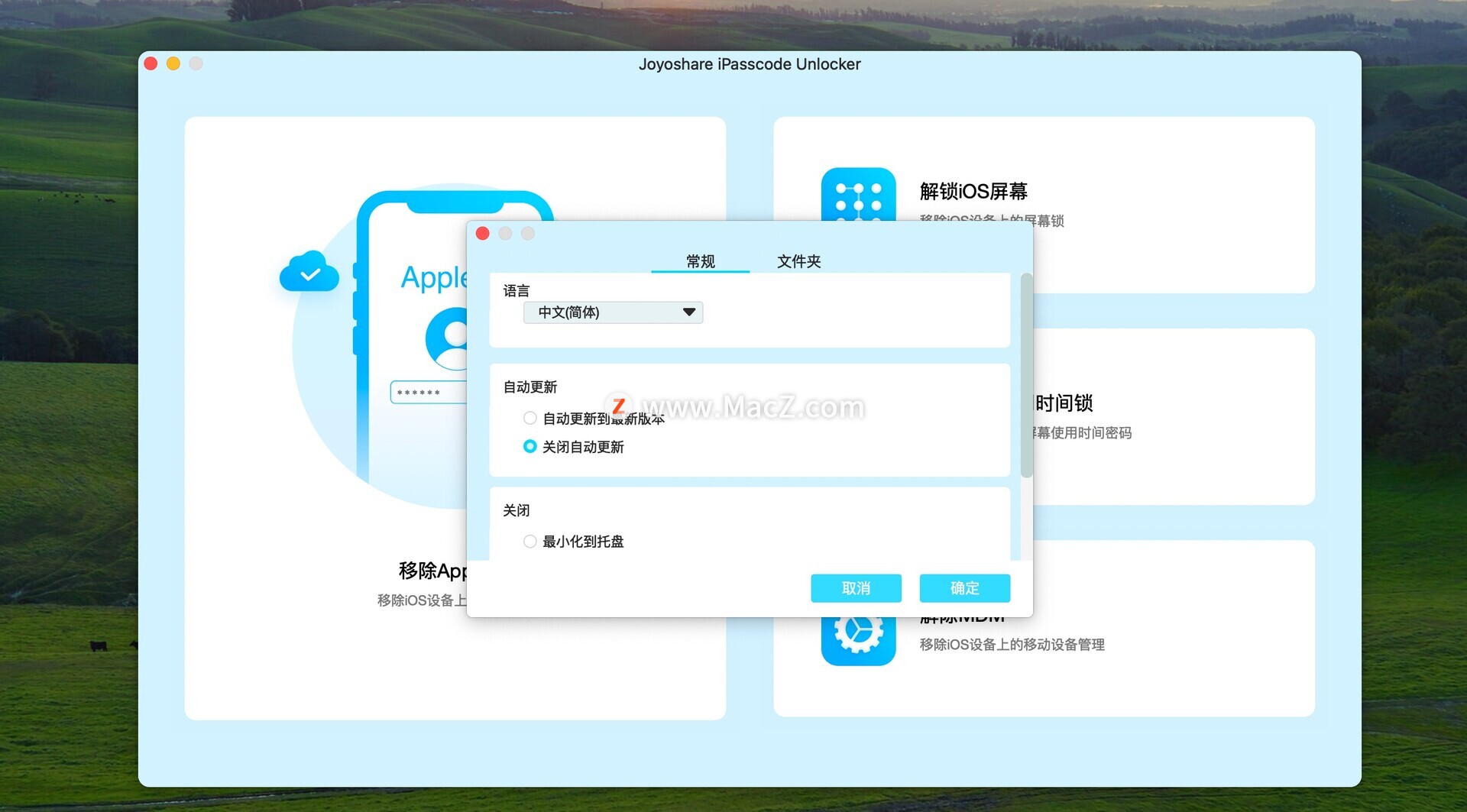Select 关闭自动更新 radio button
This screenshot has width=1467, height=812.
529,446
